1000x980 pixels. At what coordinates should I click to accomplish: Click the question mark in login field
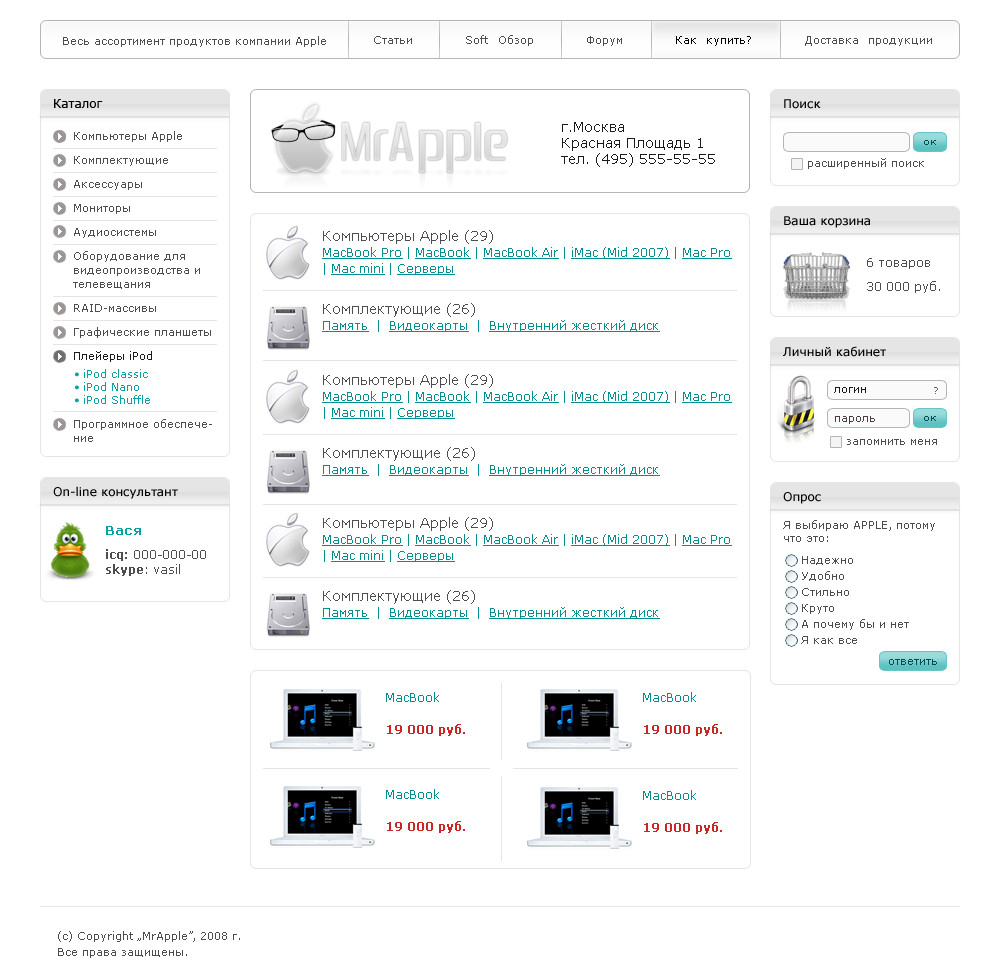[x=936, y=390]
